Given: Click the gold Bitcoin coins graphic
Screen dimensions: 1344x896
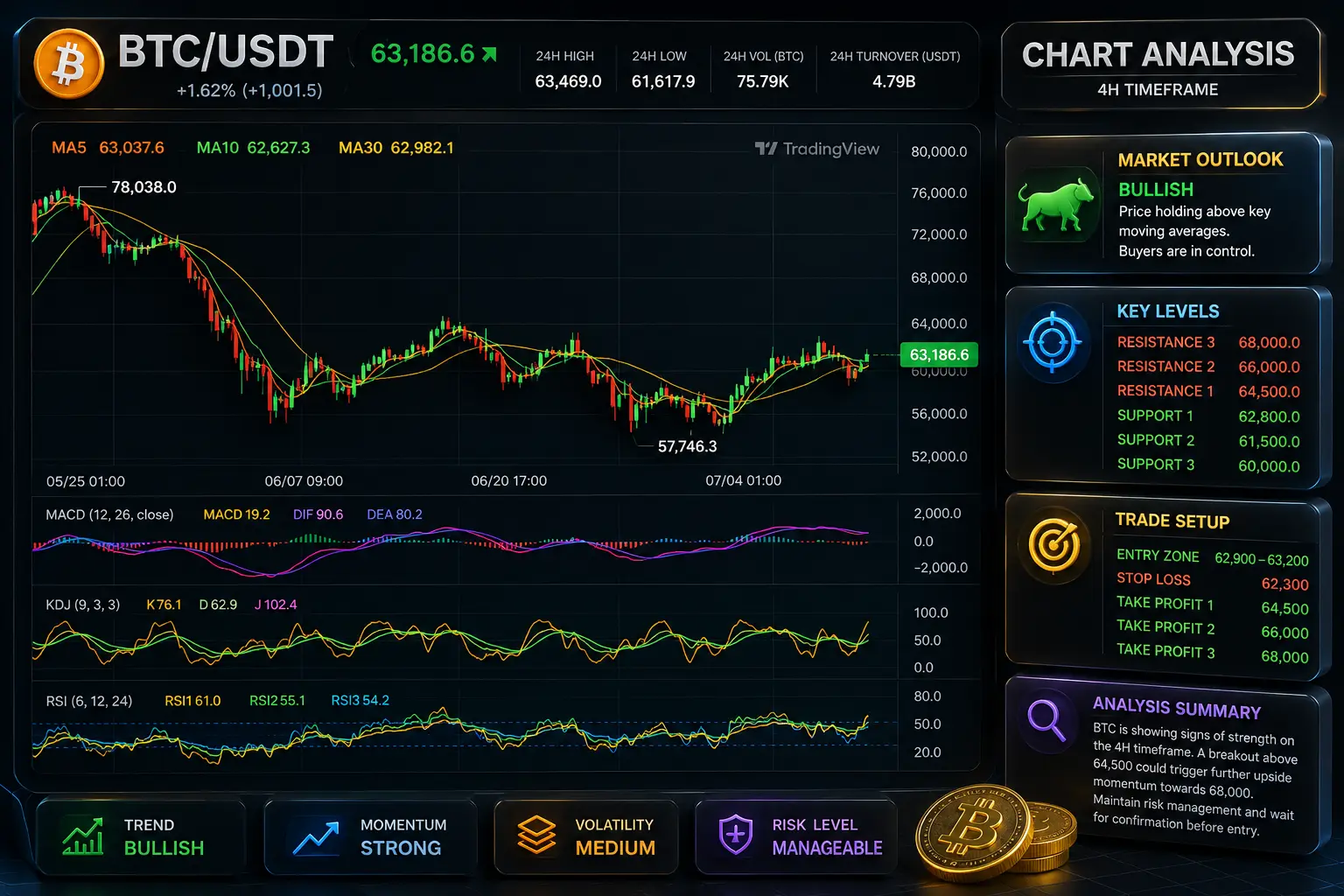Looking at the screenshot, I should [x=995, y=831].
